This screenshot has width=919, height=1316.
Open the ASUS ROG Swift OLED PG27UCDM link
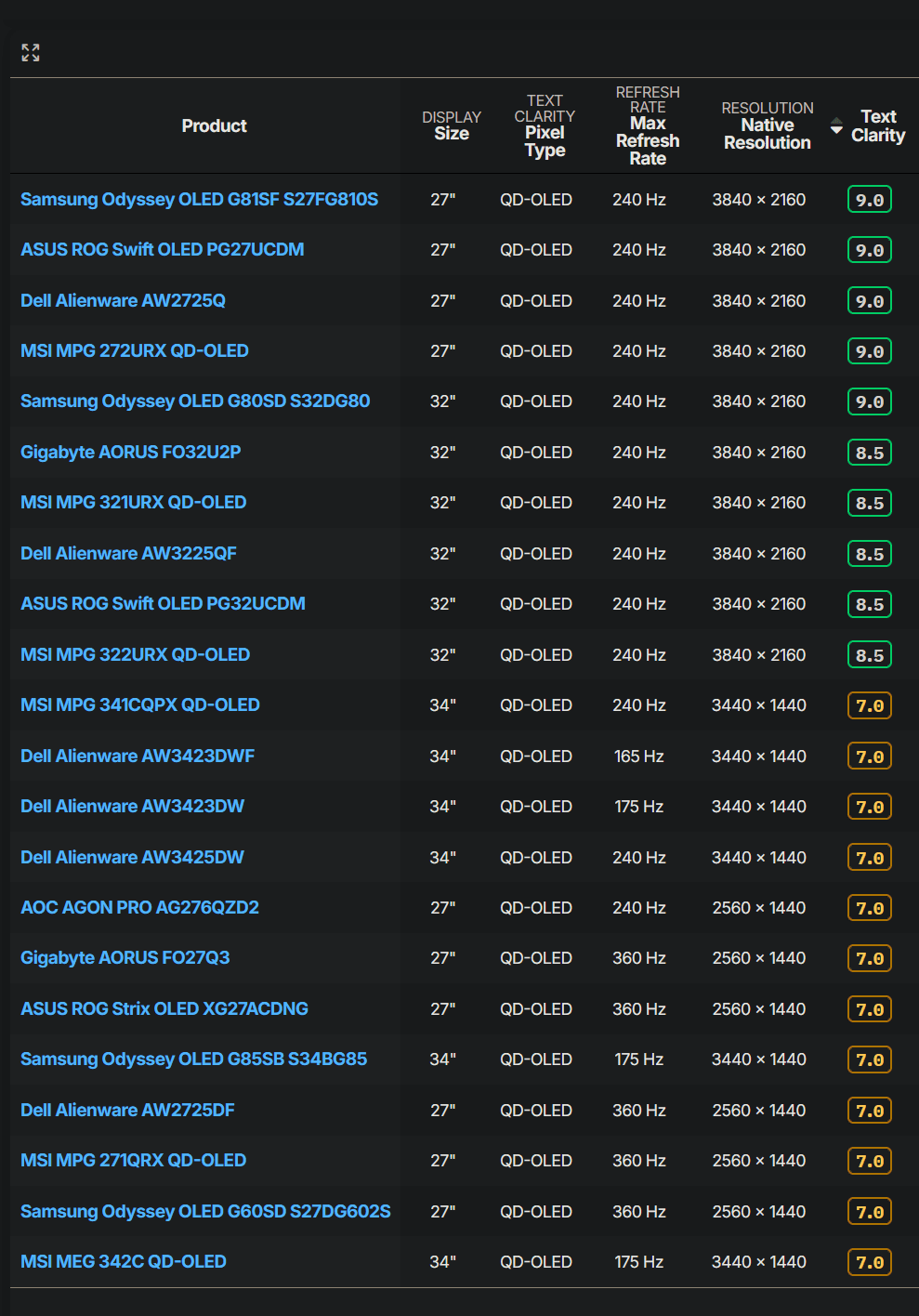coord(162,249)
